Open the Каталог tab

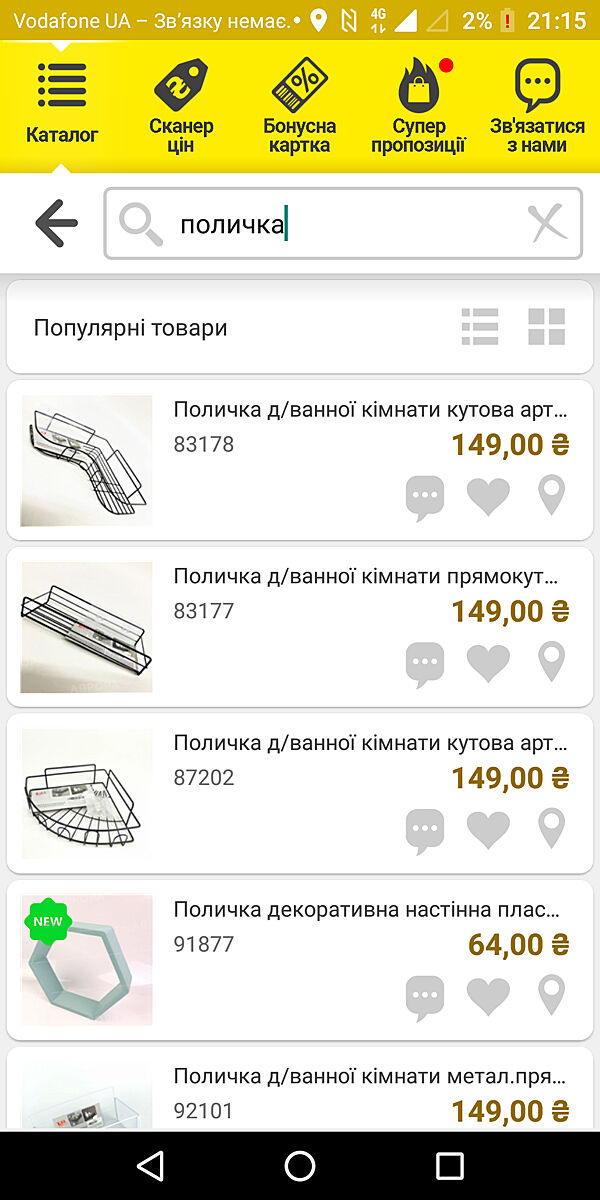[62, 104]
